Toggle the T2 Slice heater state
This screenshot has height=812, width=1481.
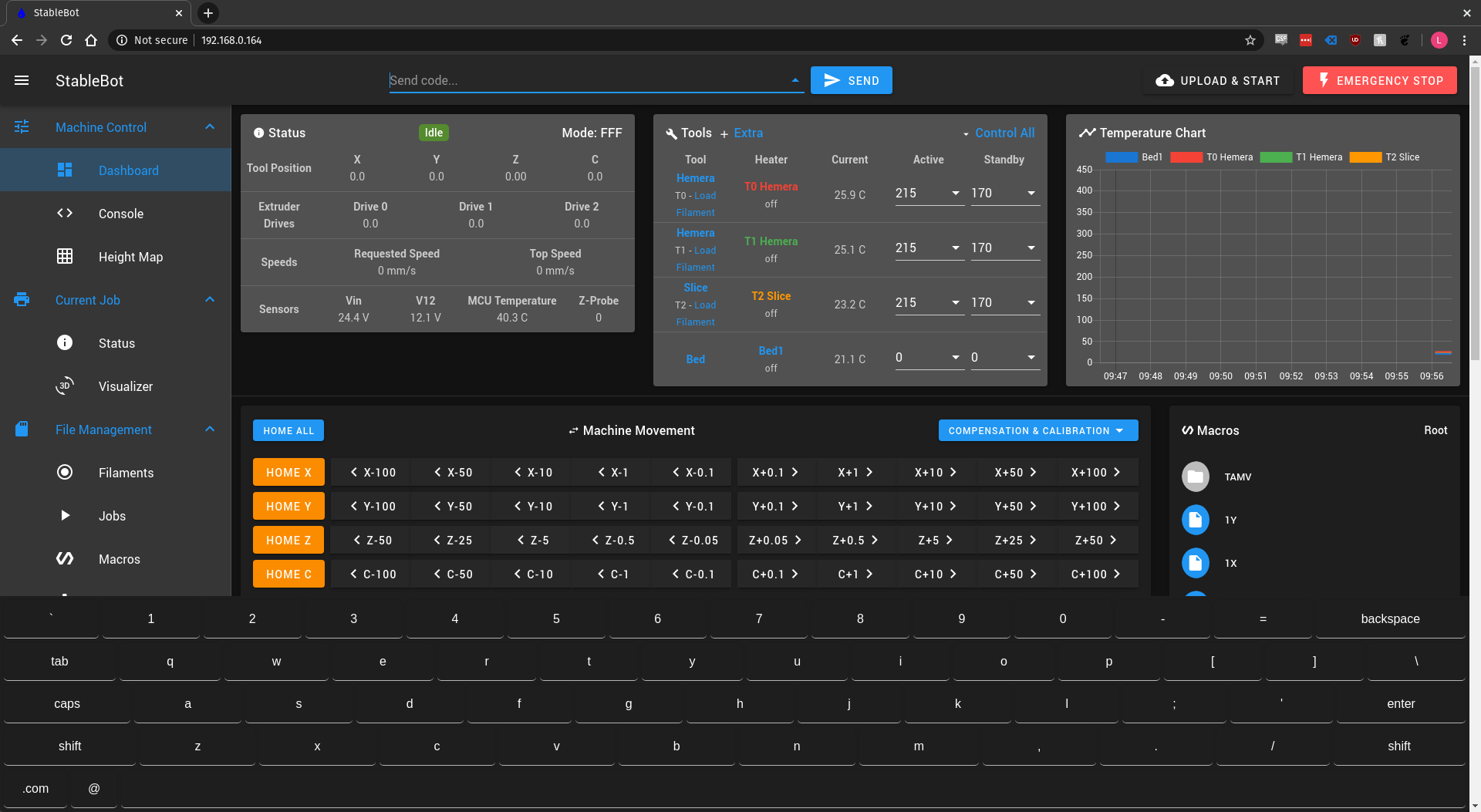click(771, 296)
